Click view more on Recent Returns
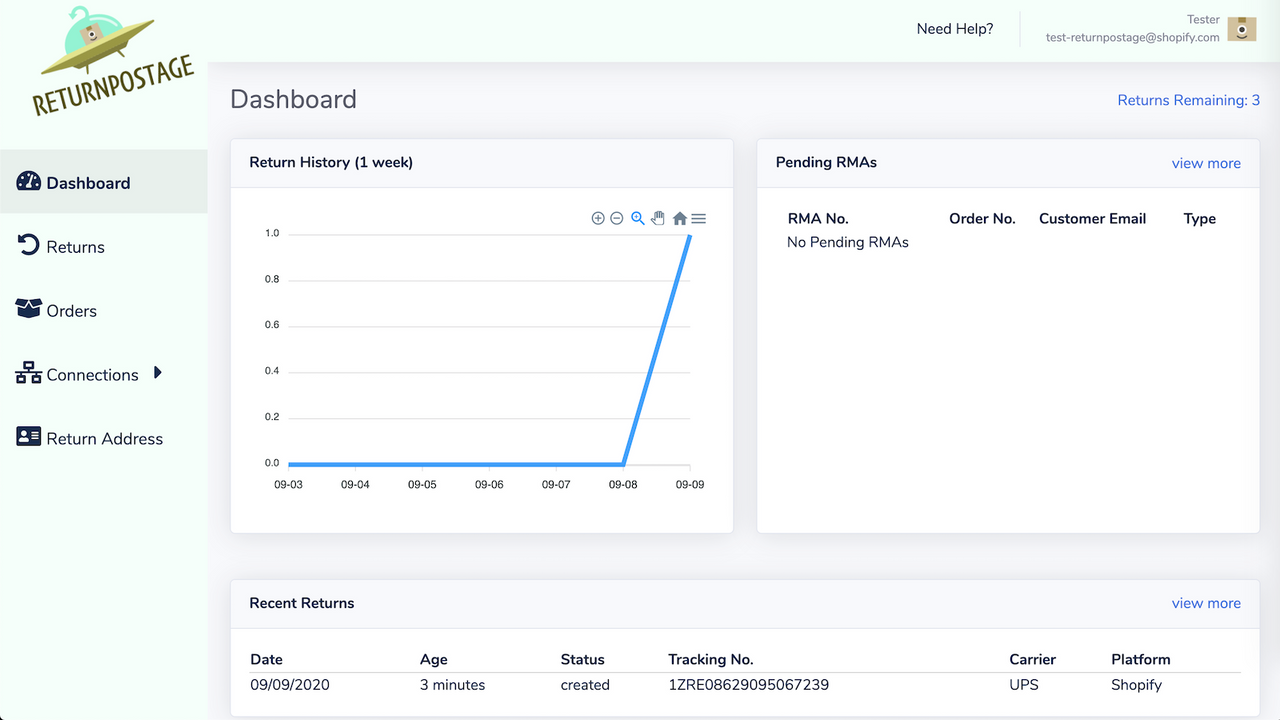 click(1206, 603)
